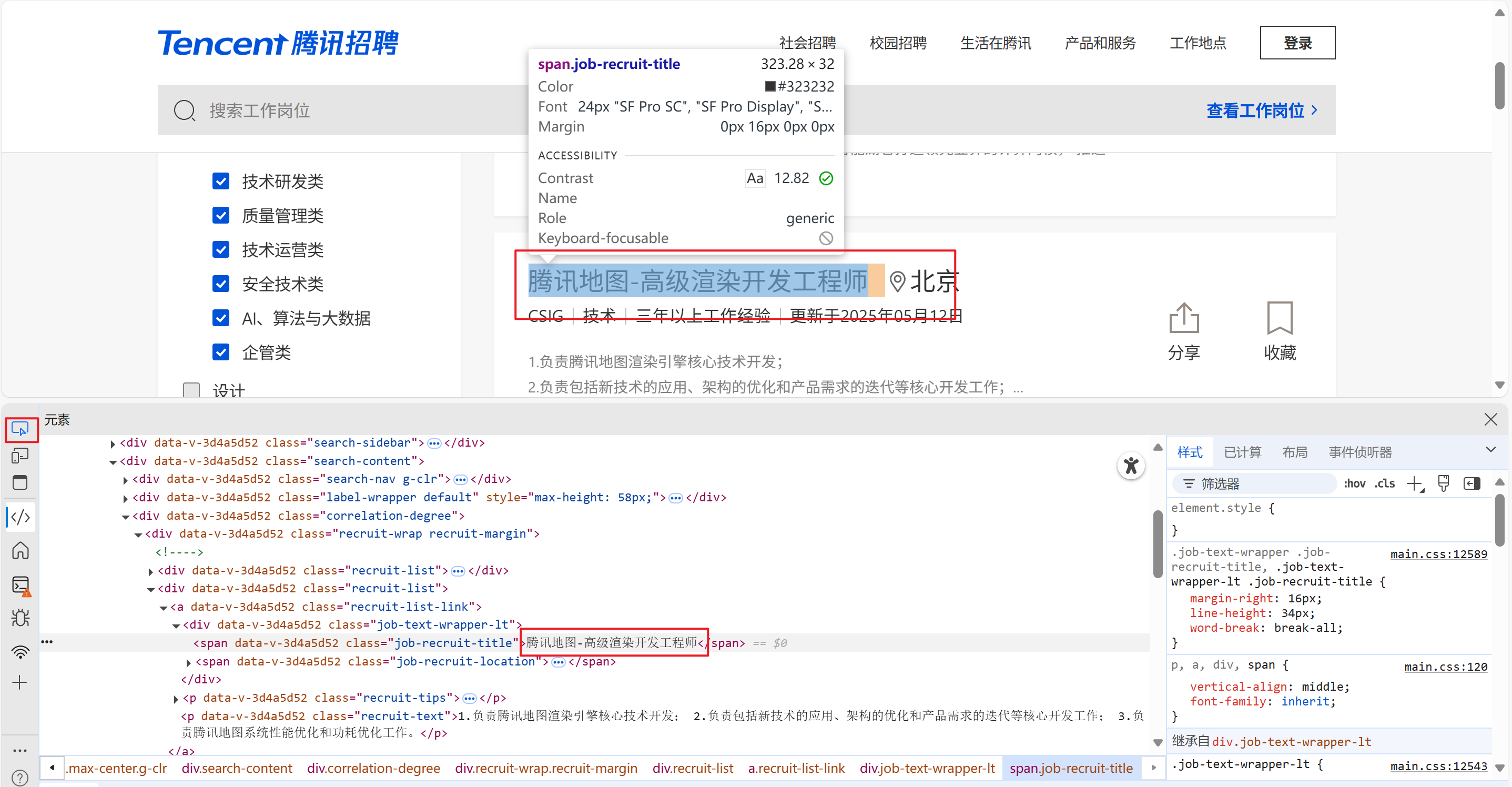Uncheck the 质量管理类 checkbox
This screenshot has height=787, width=1512.
pyautogui.click(x=221, y=216)
